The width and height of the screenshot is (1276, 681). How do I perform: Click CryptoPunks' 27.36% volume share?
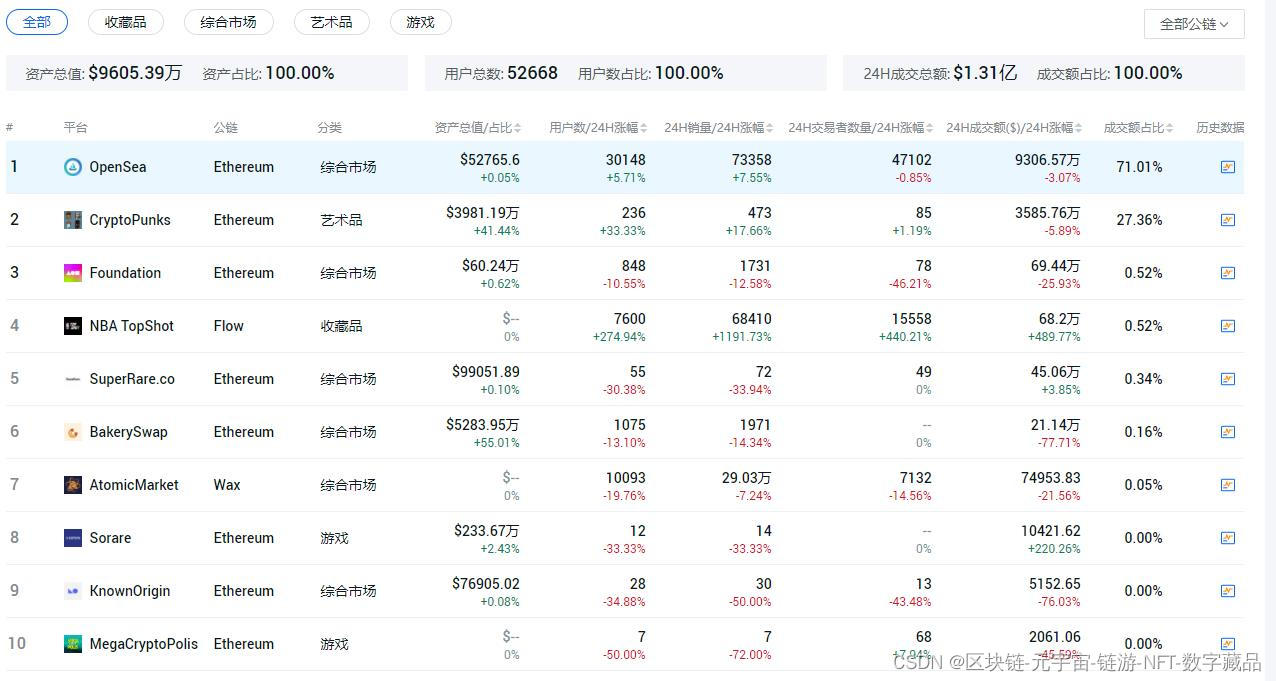click(1139, 220)
